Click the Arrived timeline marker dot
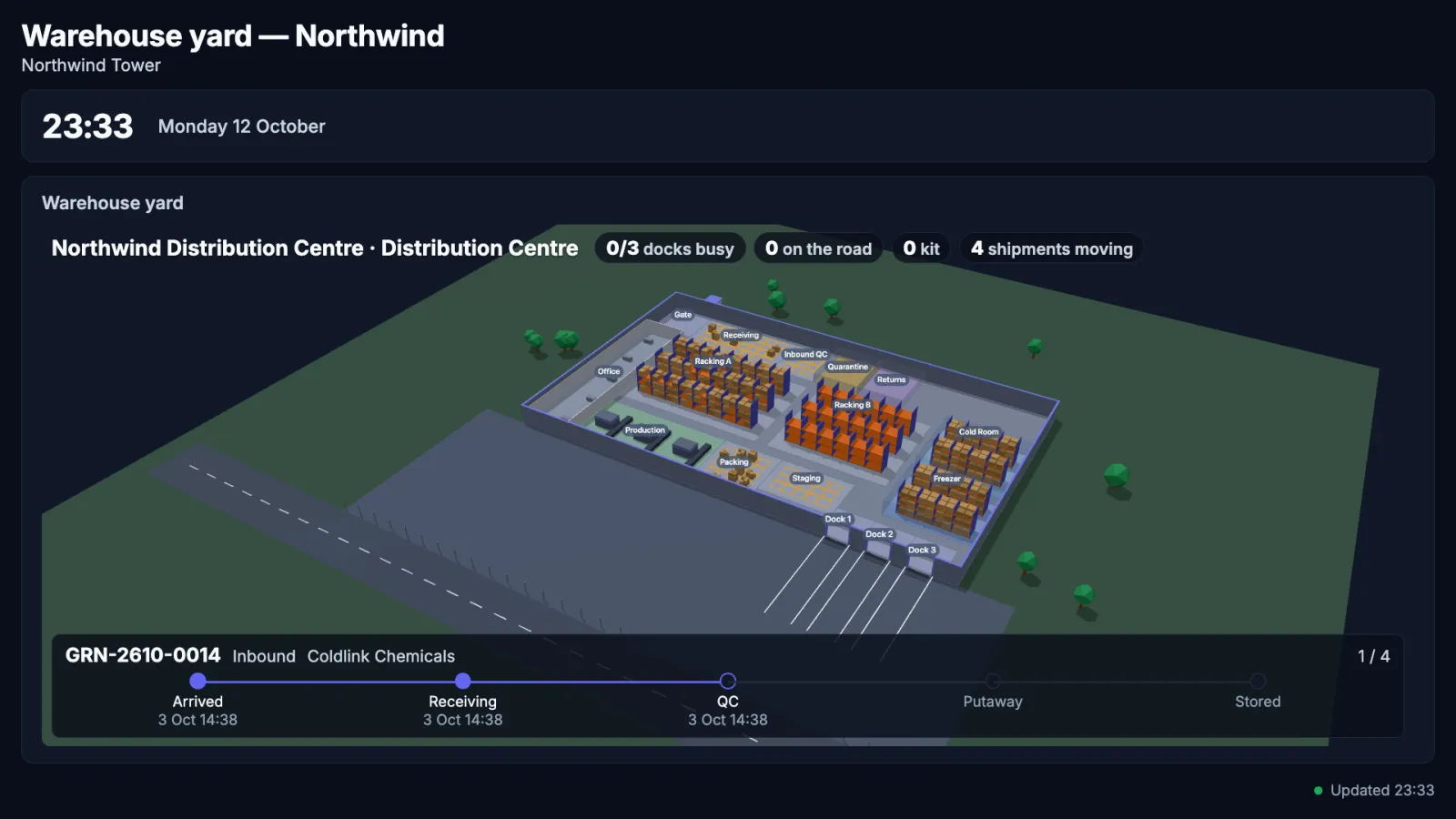Viewport: 1456px width, 819px height. [x=197, y=681]
